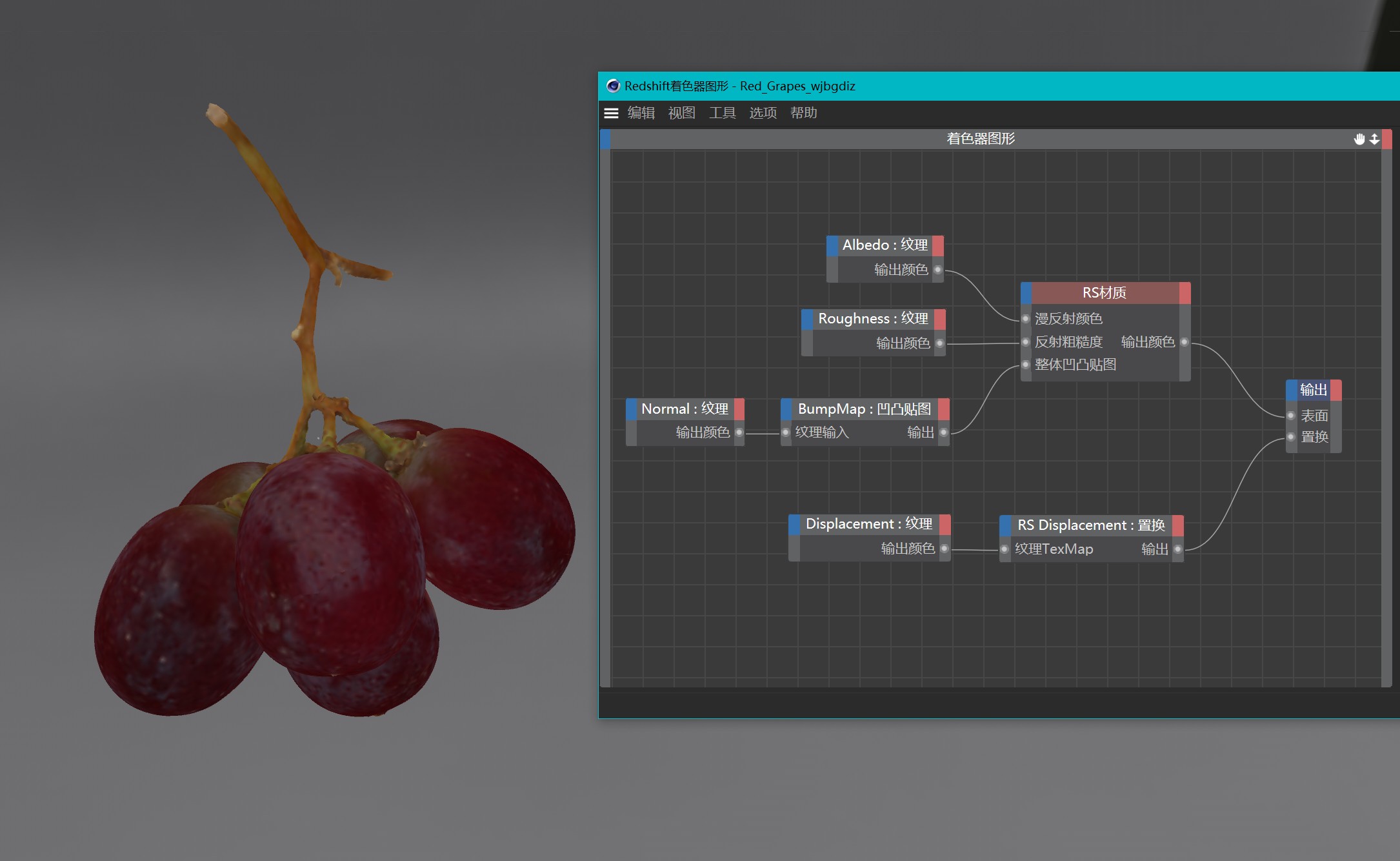The height and width of the screenshot is (861, 1400).
Task: Expand the blue input corner of Normal node
Action: tap(632, 409)
